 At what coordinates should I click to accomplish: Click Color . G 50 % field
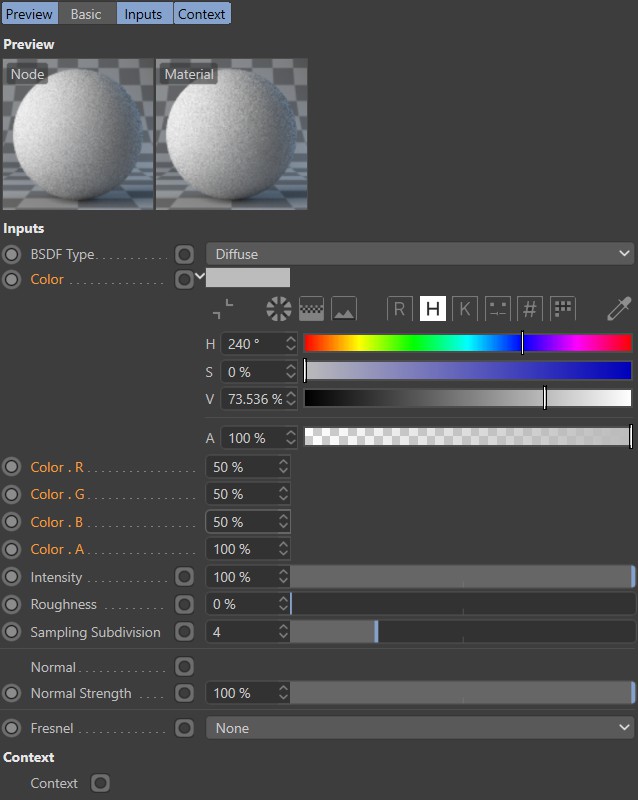tap(248, 494)
